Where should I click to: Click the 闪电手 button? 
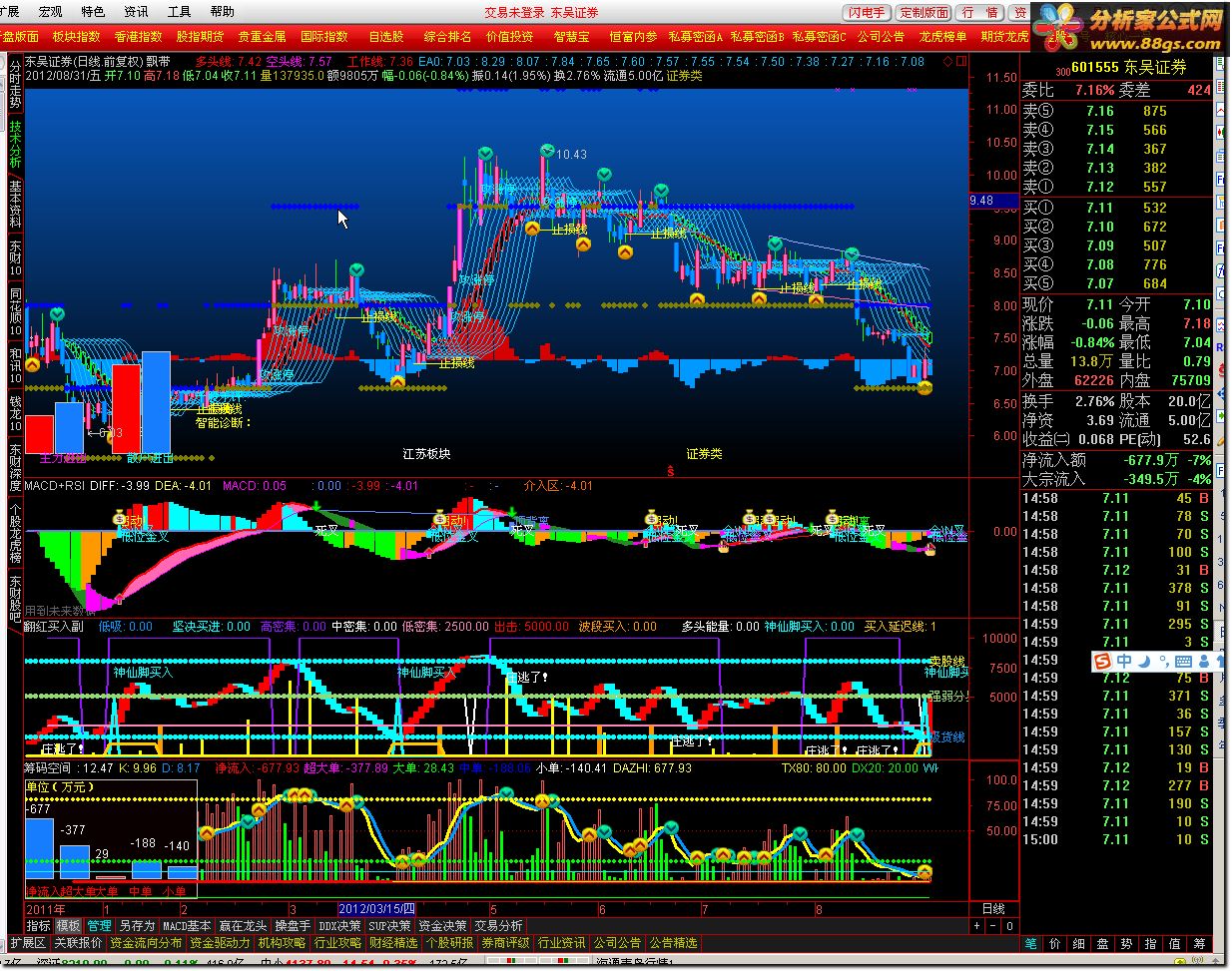867,12
